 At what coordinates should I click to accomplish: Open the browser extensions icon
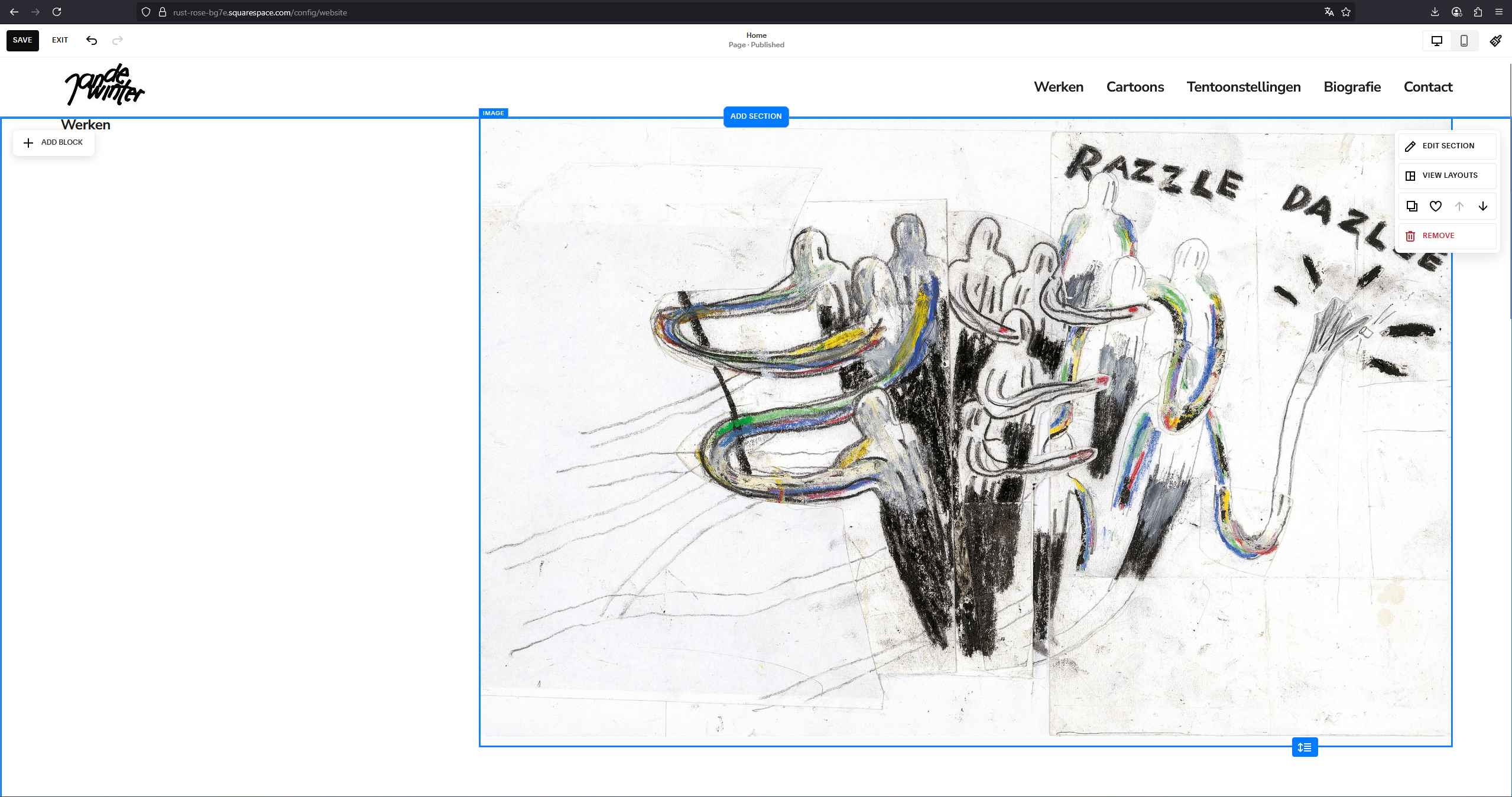[1478, 12]
